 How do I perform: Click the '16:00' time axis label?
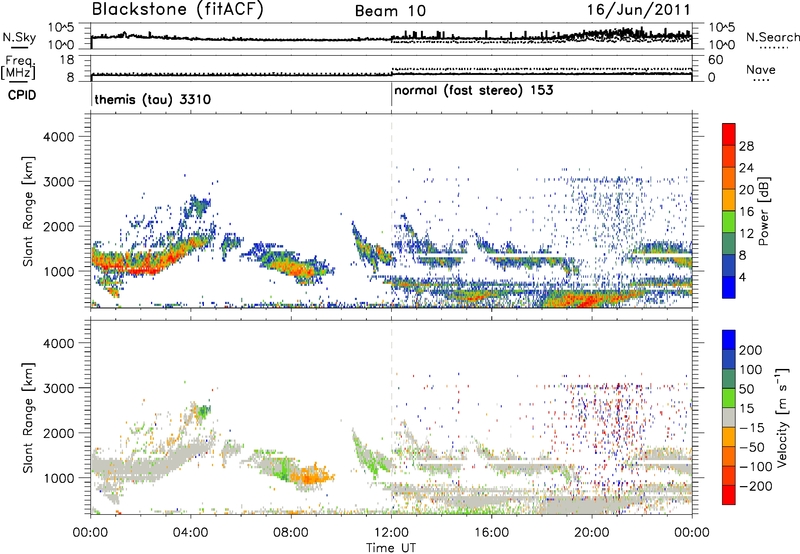click(491, 533)
